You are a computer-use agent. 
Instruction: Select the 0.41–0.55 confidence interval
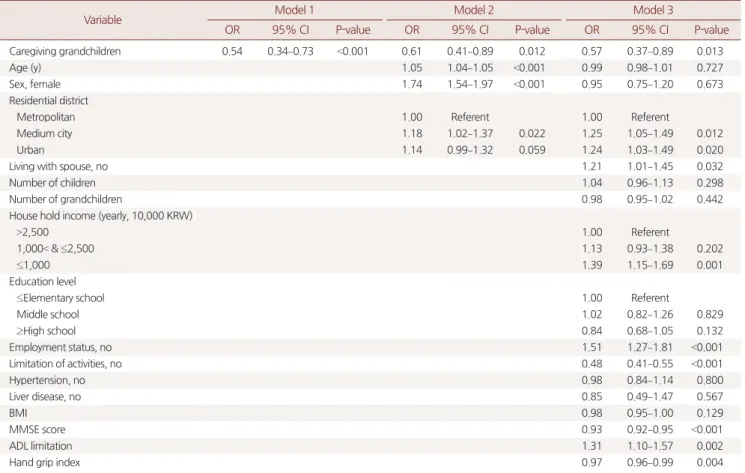[650, 364]
